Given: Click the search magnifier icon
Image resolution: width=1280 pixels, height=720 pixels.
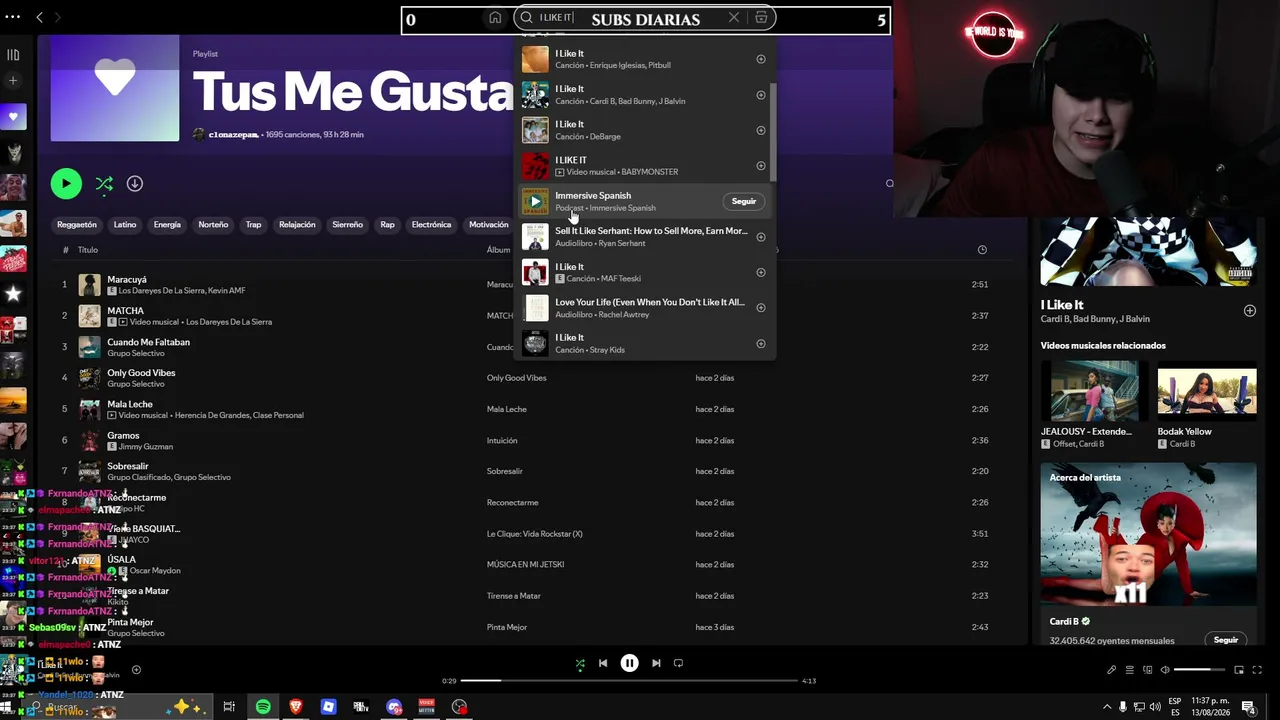Looking at the screenshot, I should click(527, 18).
